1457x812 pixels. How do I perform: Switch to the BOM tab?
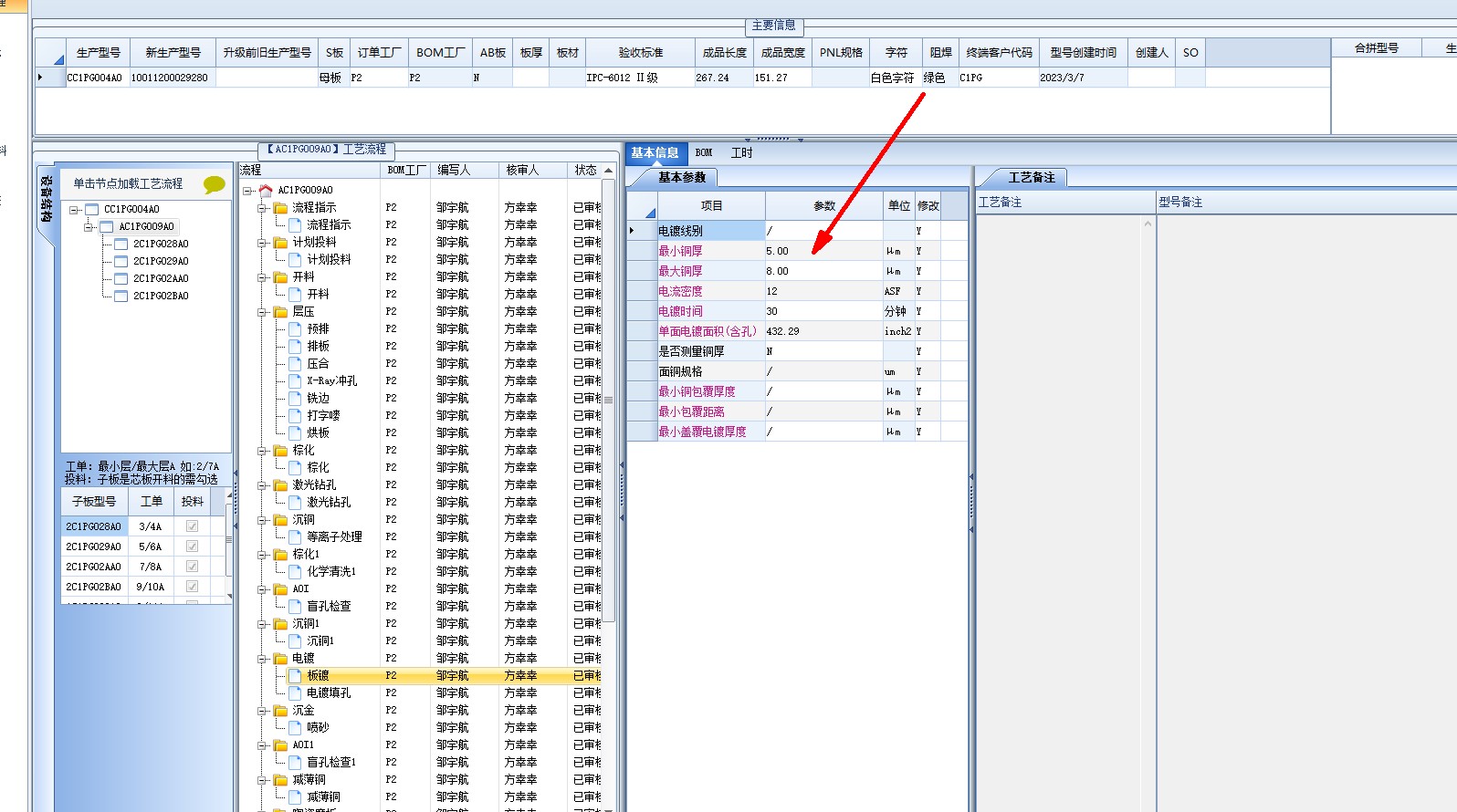pos(704,153)
